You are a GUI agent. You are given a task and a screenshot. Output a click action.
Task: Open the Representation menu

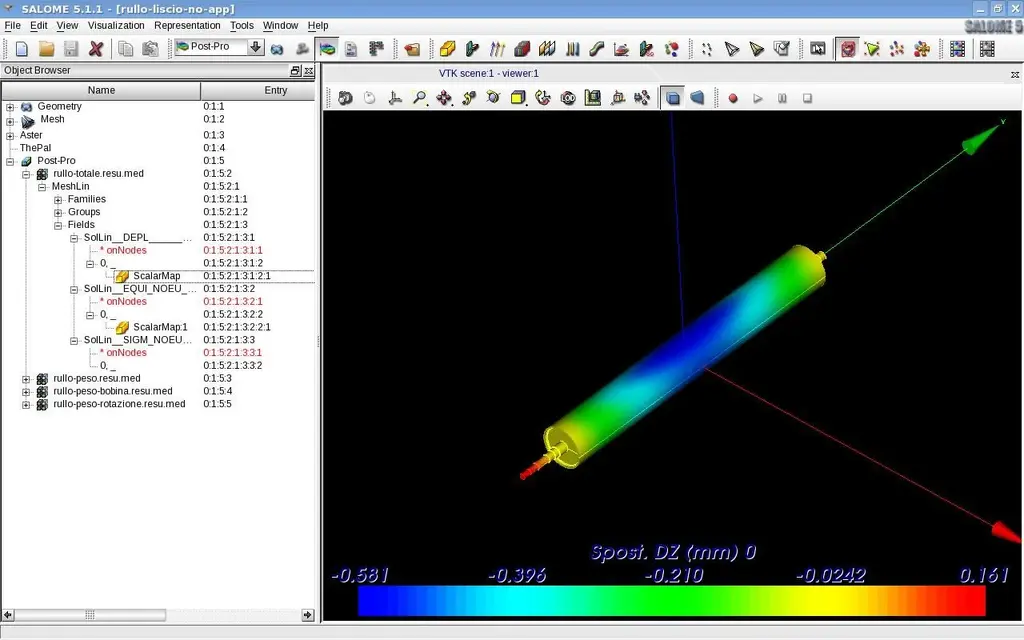[187, 25]
